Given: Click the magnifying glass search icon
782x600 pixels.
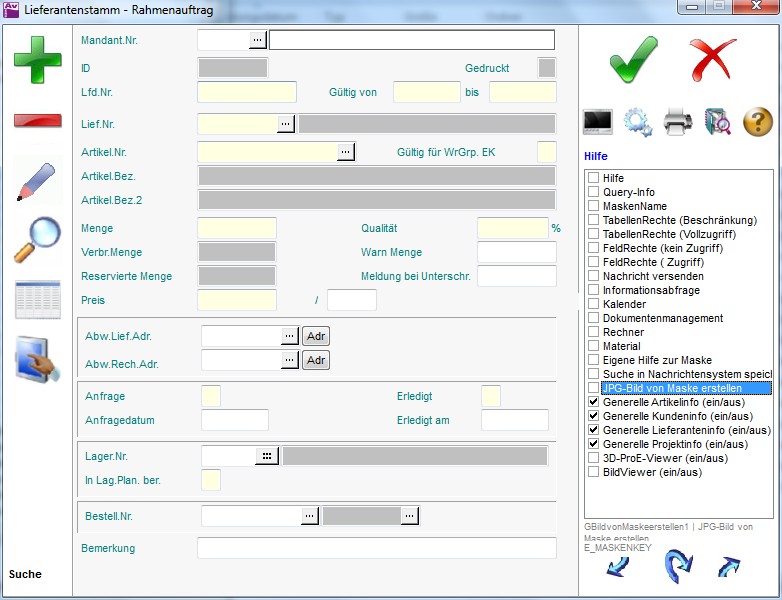Looking at the screenshot, I should pyautogui.click(x=36, y=240).
